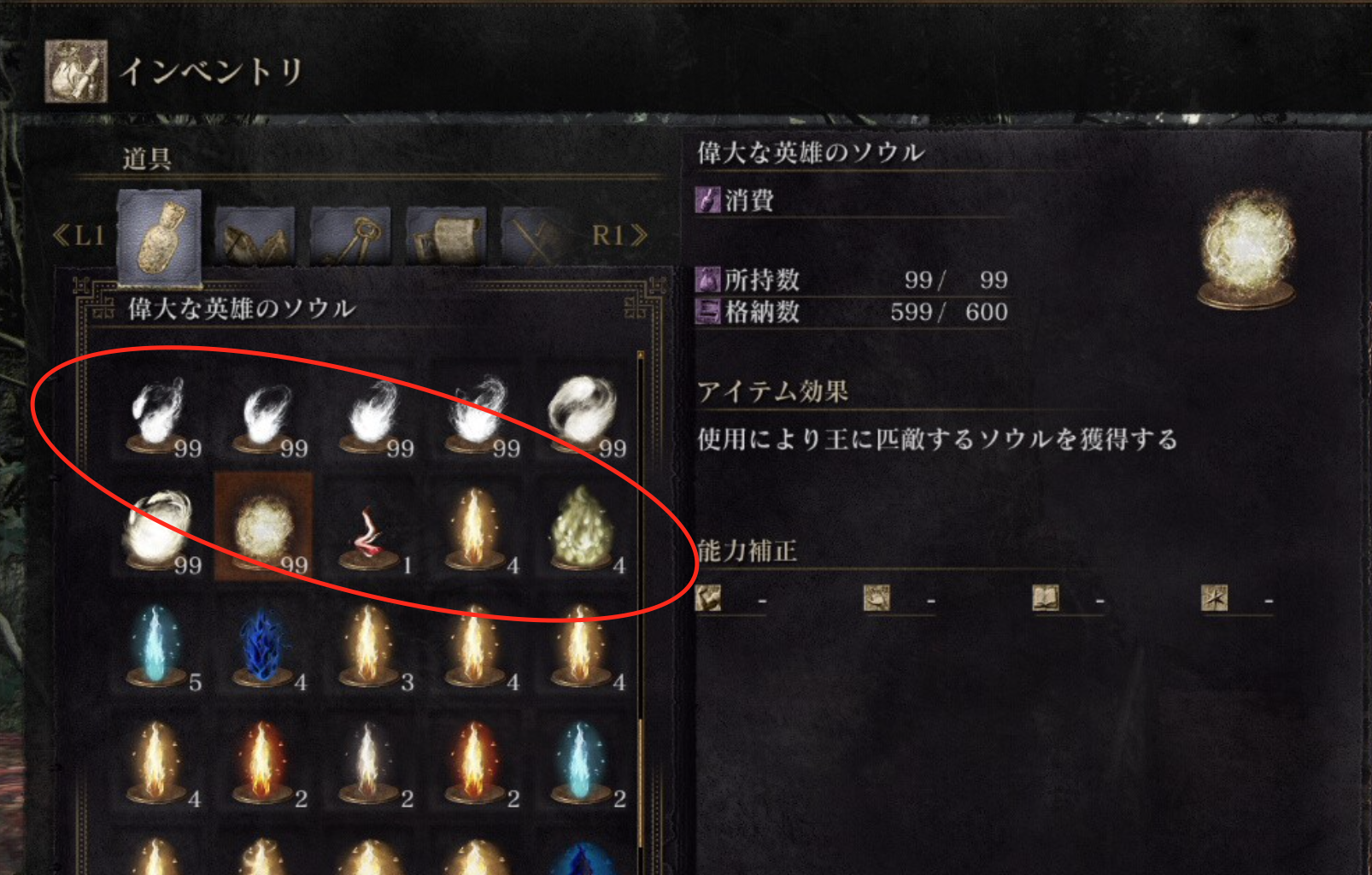Go to next category with R1 arrow
1372x875 pixels.
tap(619, 236)
